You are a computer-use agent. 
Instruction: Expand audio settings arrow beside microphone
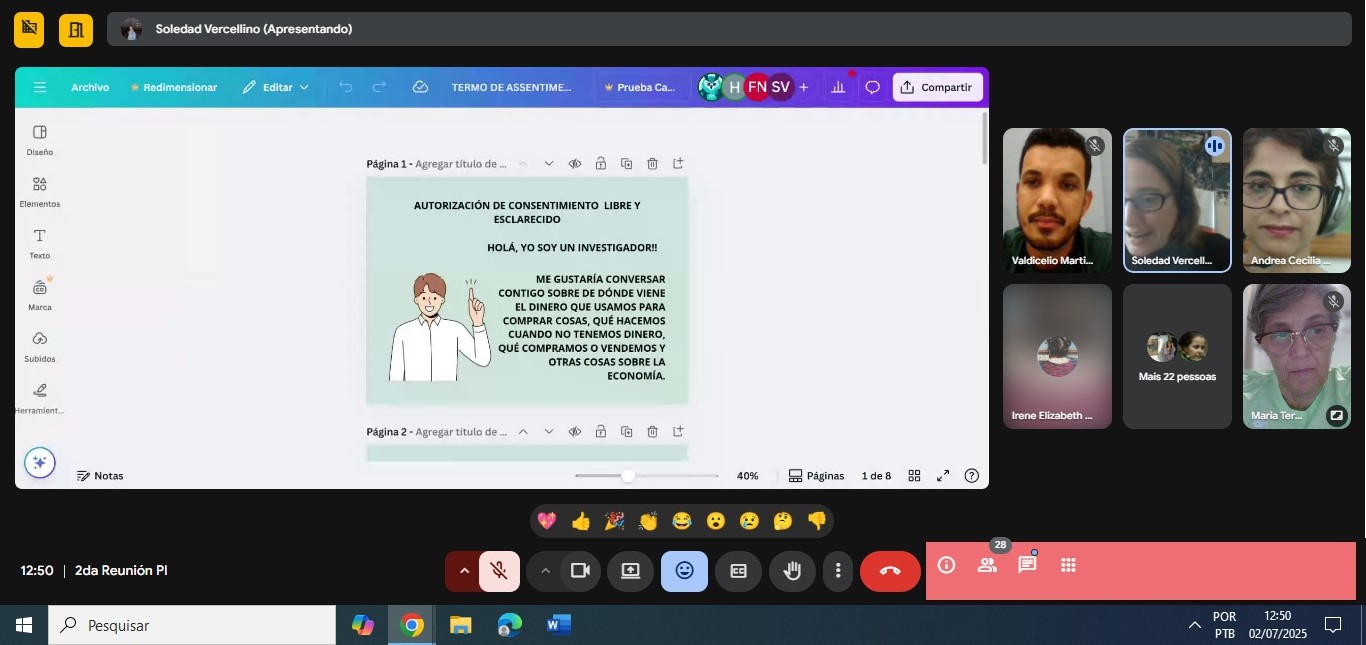tap(463, 571)
